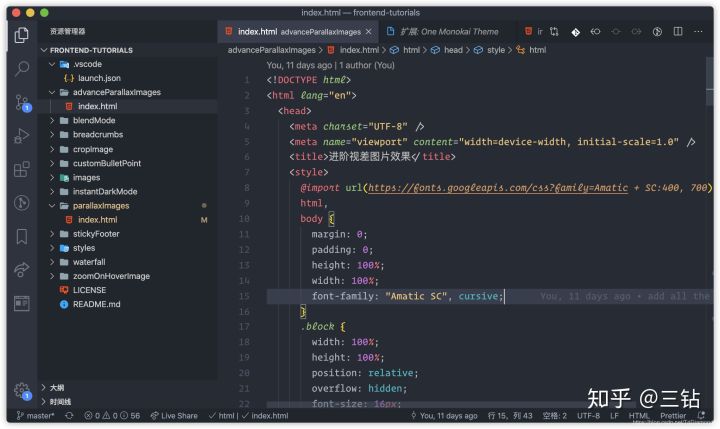Collapse the advanceParallaxImages folder
This screenshot has height=429, width=720.
pos(52,92)
